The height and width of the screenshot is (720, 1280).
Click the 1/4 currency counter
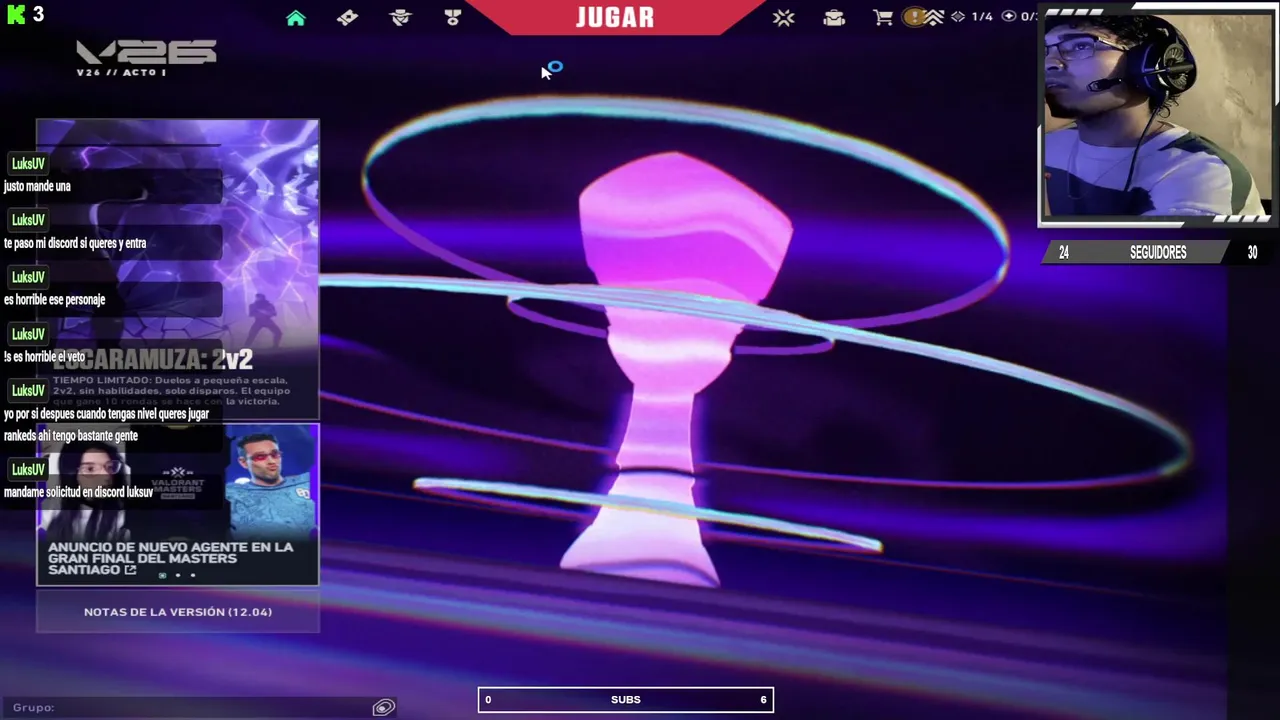click(x=972, y=17)
